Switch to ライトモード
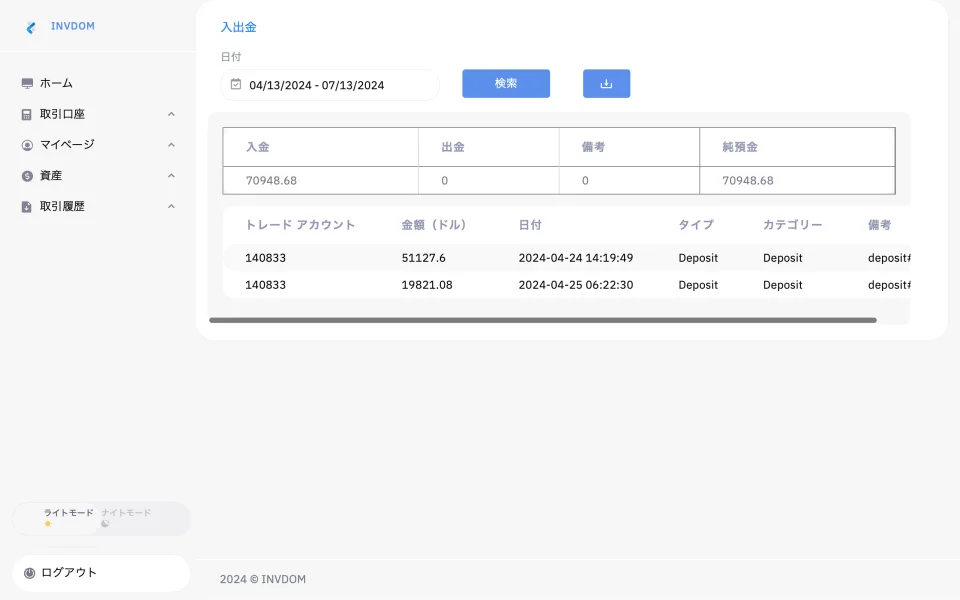960x600 pixels. click(x=60, y=518)
